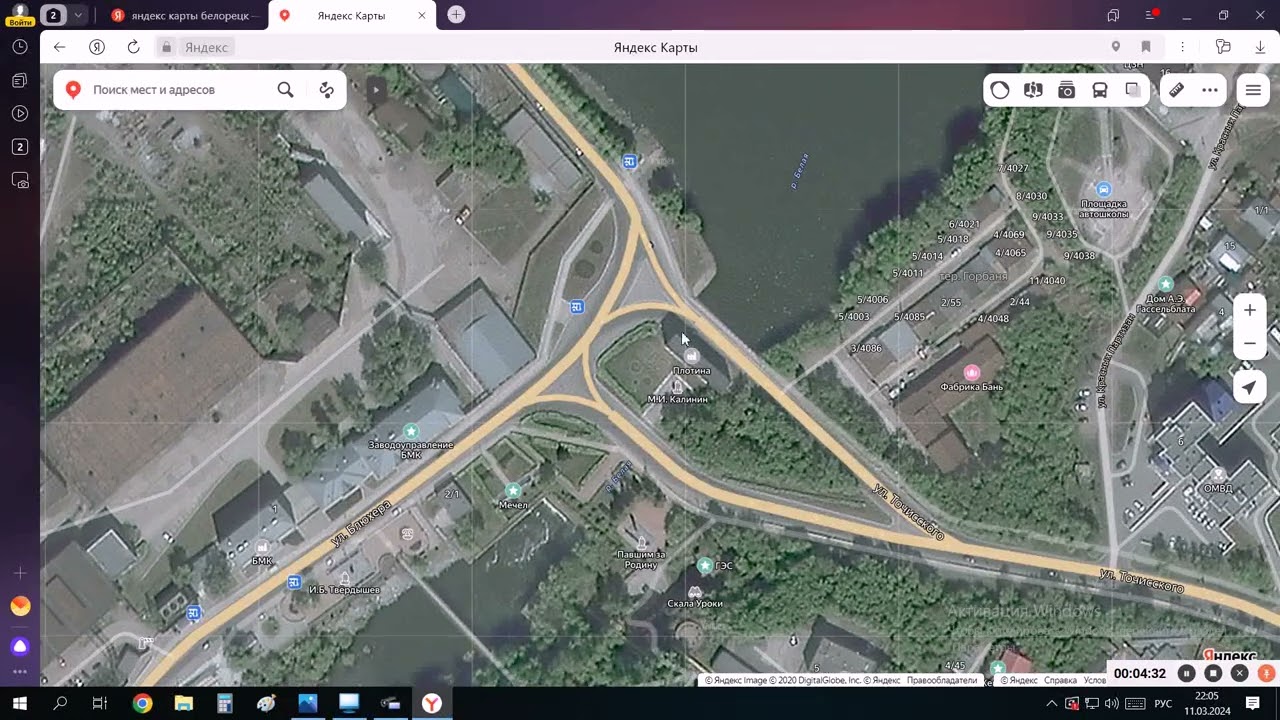Image resolution: width=1280 pixels, height=720 pixels.
Task: Open the Справка link
Action: click(1060, 680)
